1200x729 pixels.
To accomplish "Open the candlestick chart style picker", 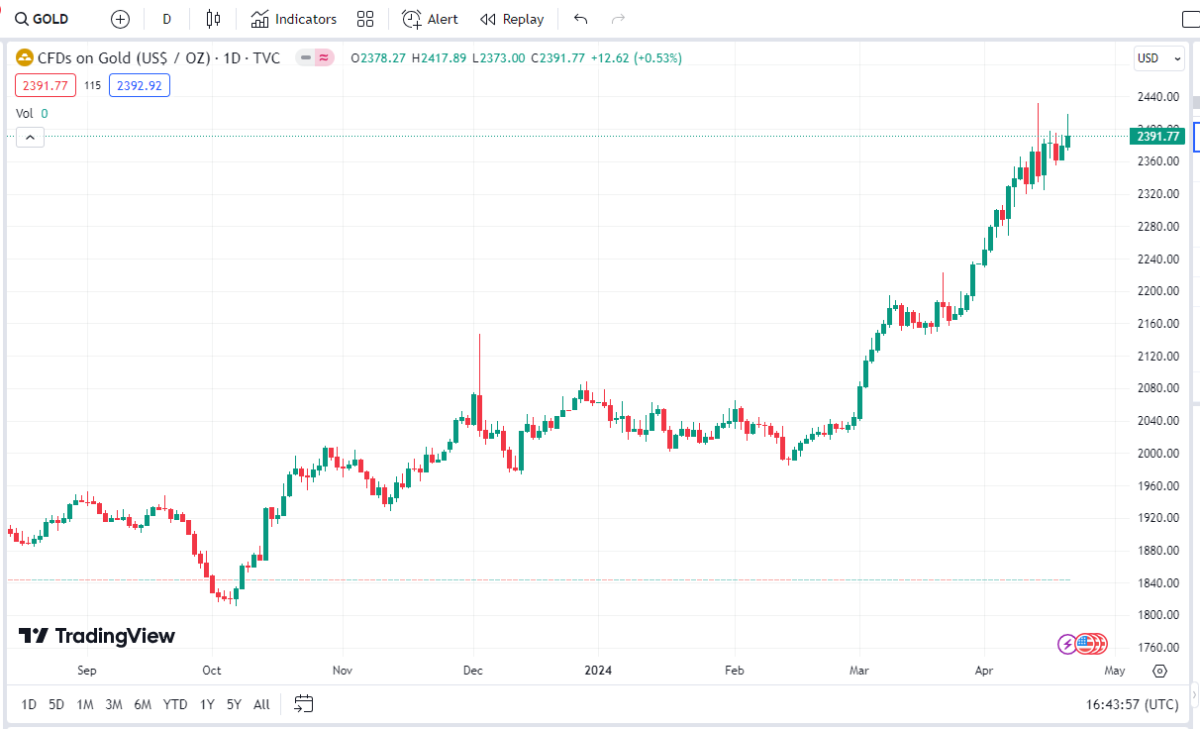I will pos(212,19).
